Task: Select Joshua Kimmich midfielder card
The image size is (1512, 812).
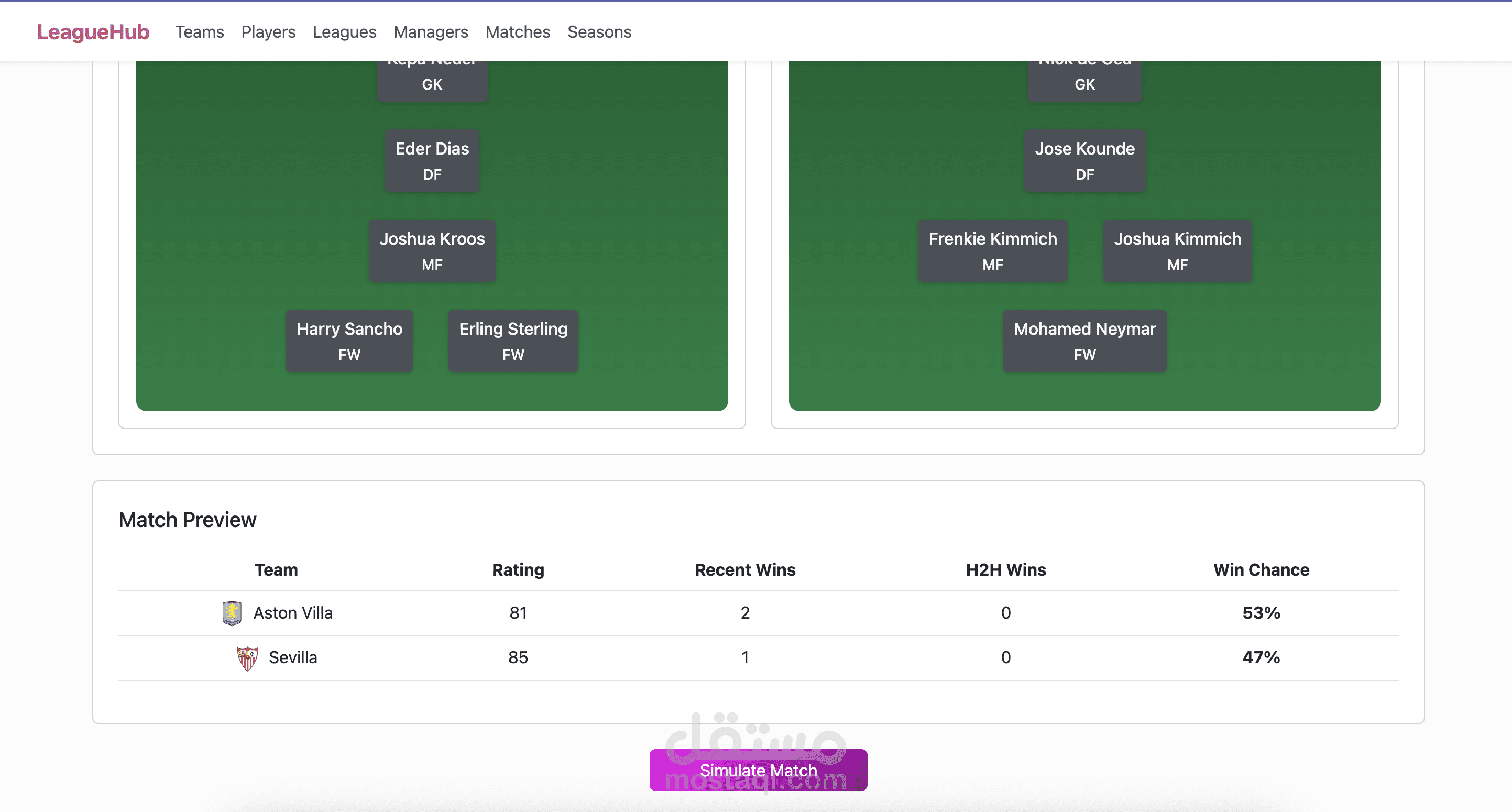Action: pos(1177,251)
